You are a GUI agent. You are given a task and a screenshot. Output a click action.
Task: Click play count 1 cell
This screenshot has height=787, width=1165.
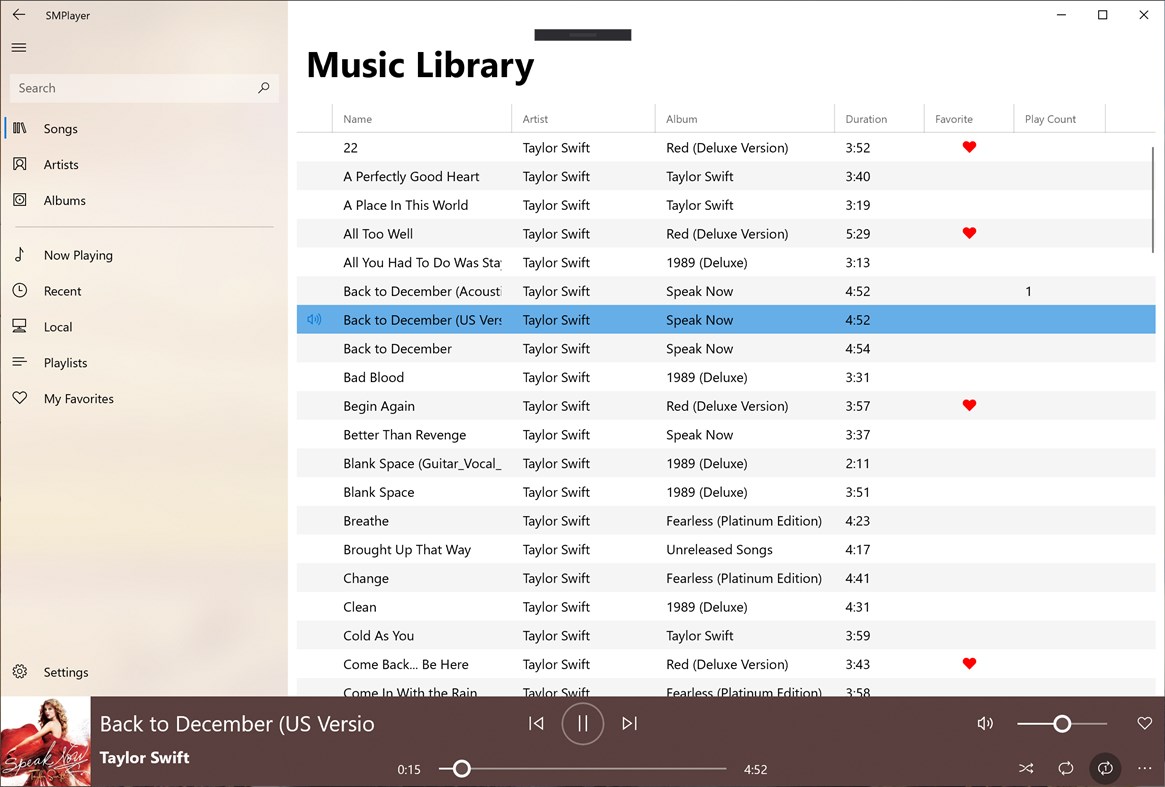tap(1028, 291)
